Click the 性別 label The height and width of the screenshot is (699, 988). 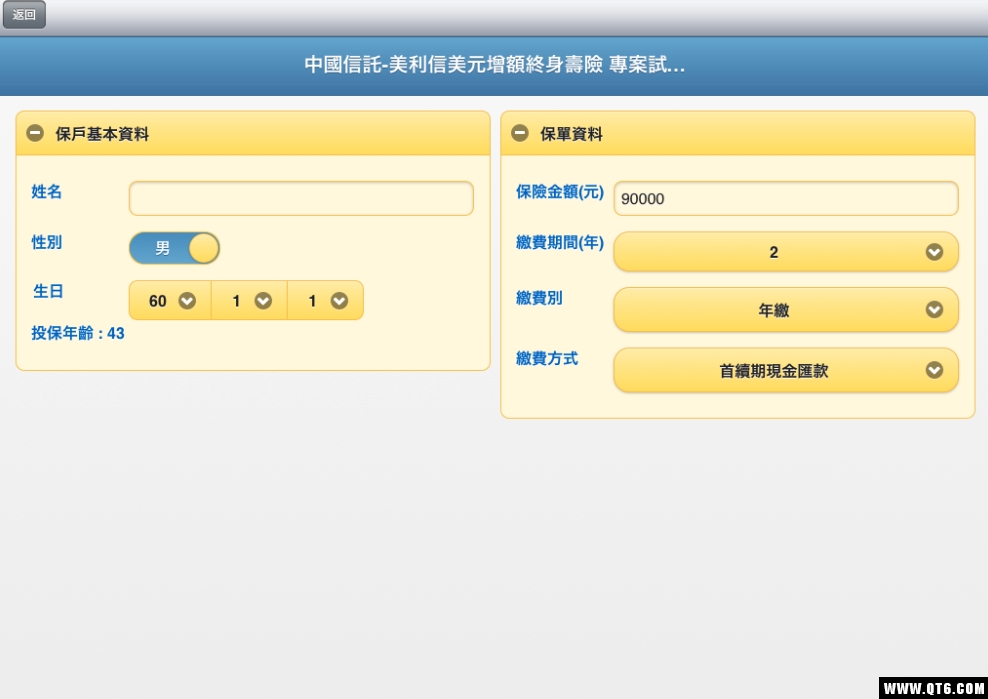[47, 242]
